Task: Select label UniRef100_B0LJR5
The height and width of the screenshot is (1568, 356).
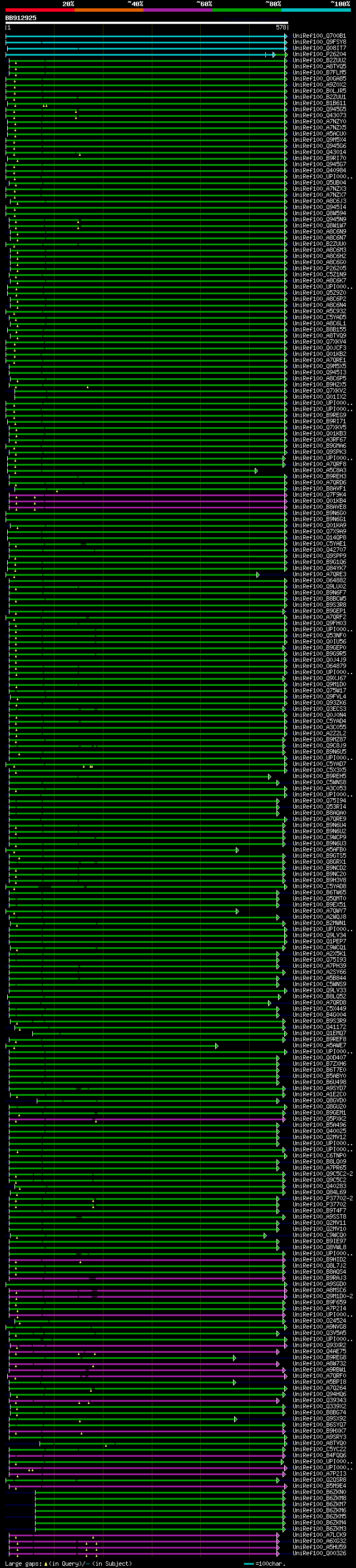Action: (319, 91)
